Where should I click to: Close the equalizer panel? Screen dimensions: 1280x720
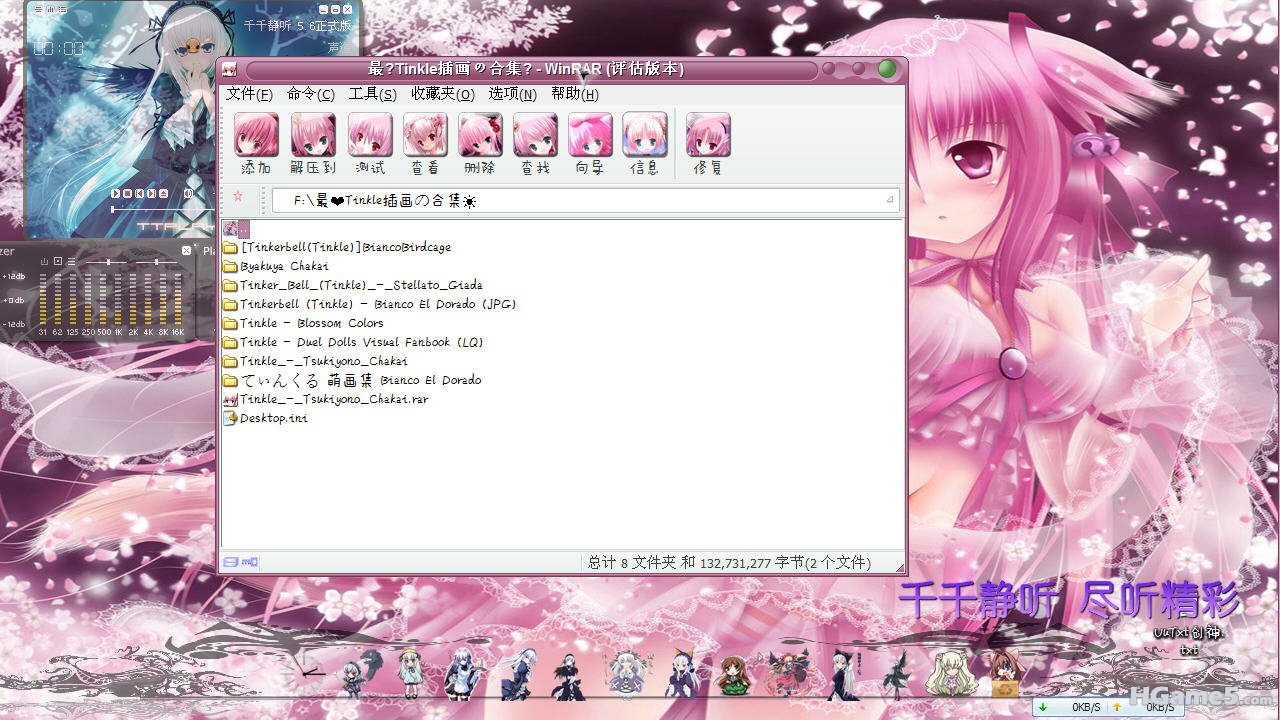pyautogui.click(x=186, y=250)
